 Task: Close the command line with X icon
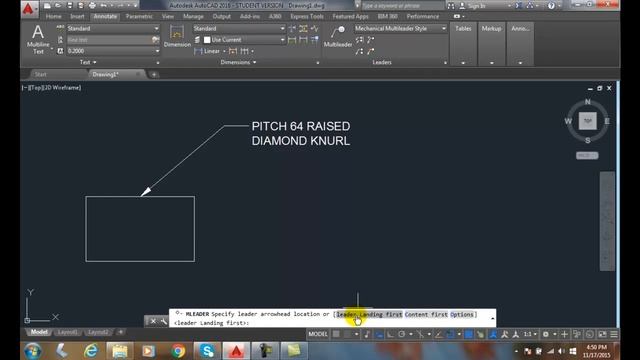pyautogui.click(x=153, y=321)
